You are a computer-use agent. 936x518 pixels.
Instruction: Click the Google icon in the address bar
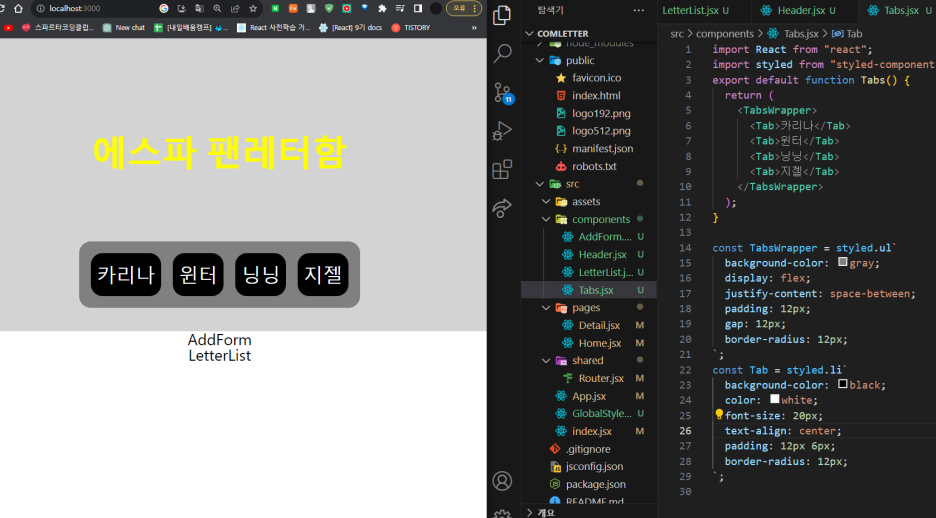coord(164,8)
